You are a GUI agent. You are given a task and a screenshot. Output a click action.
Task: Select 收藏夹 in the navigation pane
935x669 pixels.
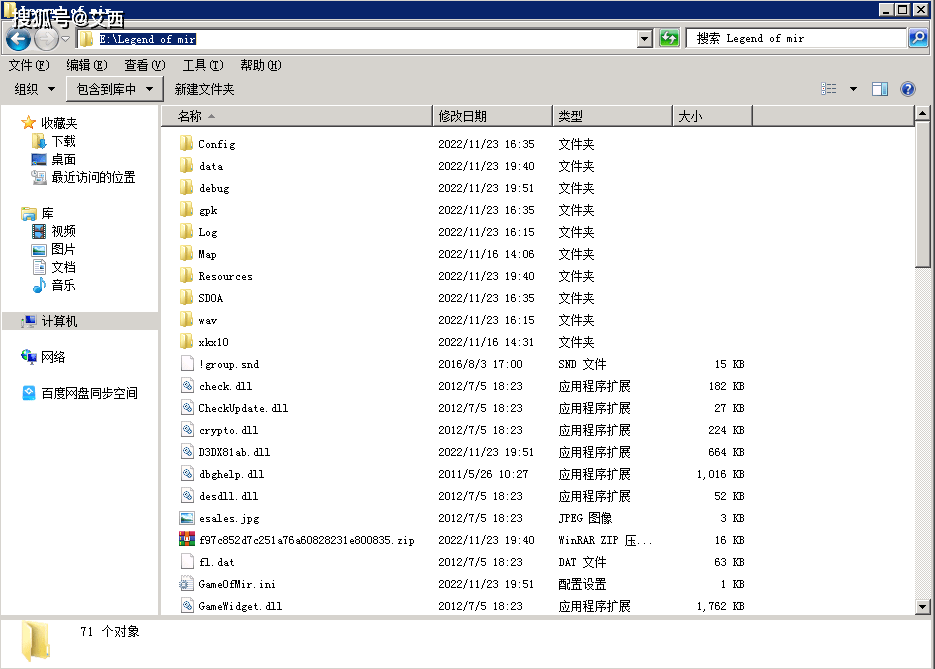58,123
